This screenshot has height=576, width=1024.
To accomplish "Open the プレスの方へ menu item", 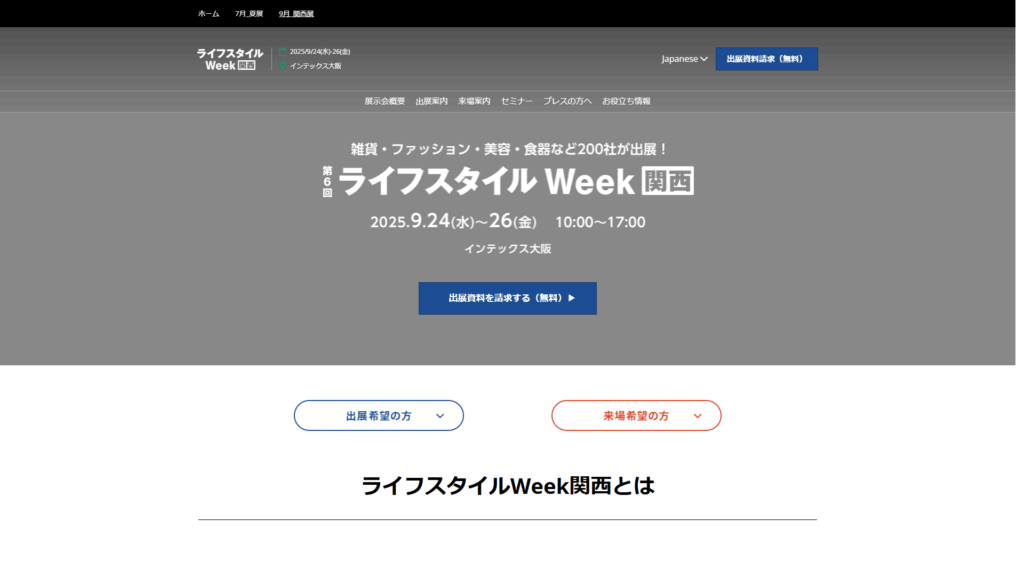I will (568, 101).
